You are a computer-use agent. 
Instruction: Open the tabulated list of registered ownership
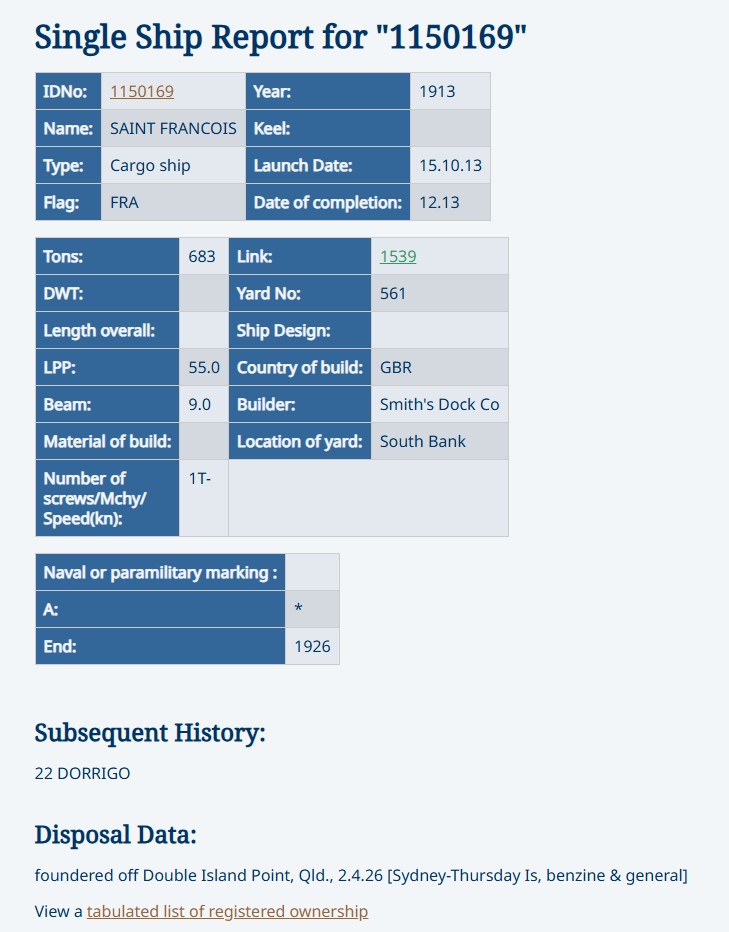[227, 911]
